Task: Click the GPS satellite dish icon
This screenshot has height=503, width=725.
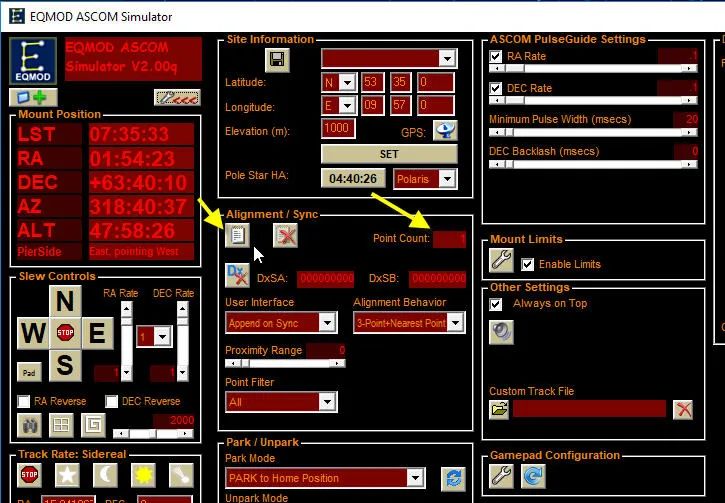Action: pos(444,130)
